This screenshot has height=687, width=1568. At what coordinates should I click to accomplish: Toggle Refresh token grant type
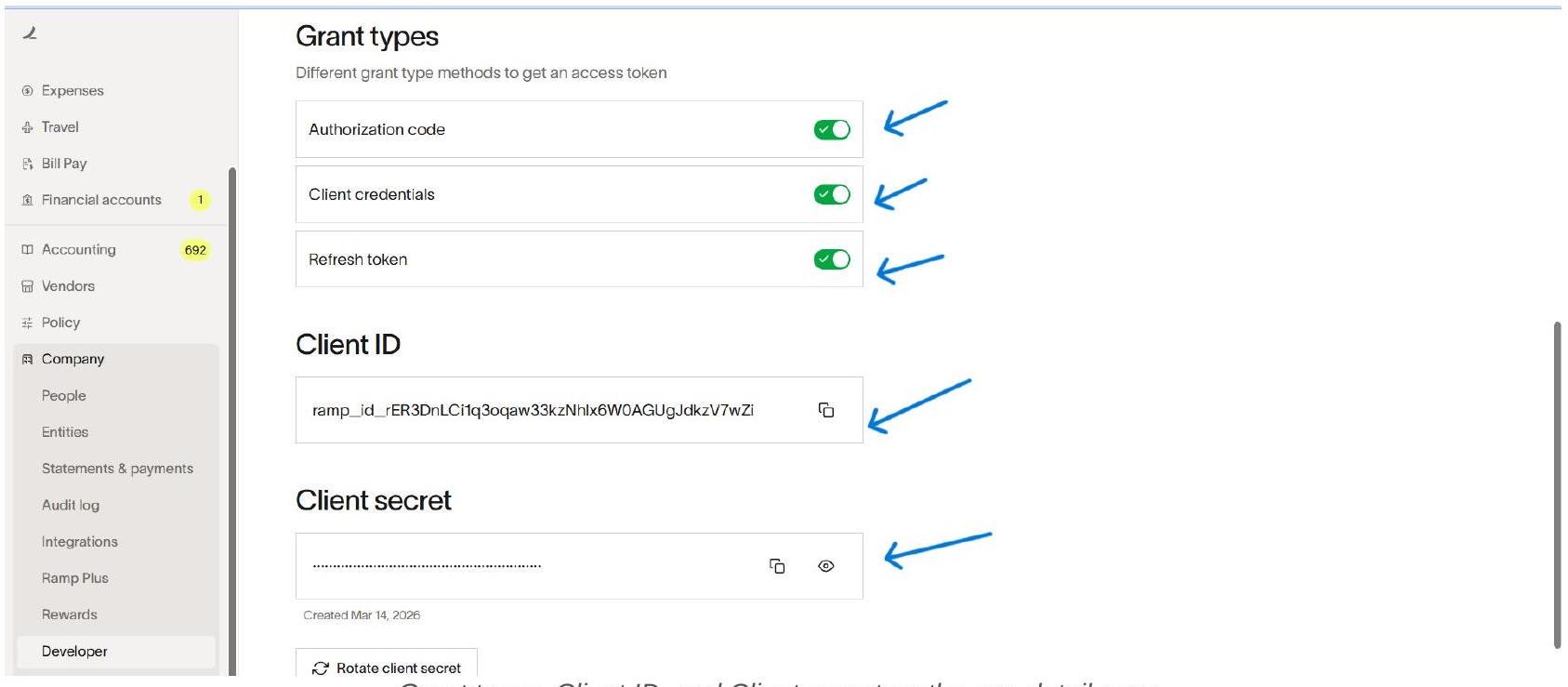832,259
